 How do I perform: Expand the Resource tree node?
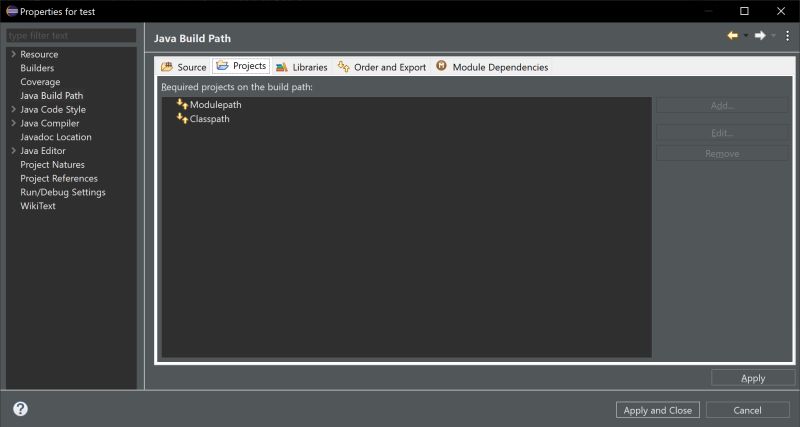pyautogui.click(x=13, y=54)
